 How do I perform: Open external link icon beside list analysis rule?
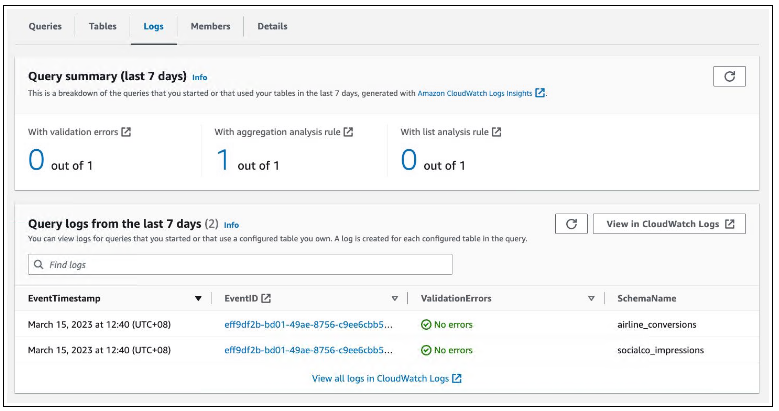tap(496, 132)
